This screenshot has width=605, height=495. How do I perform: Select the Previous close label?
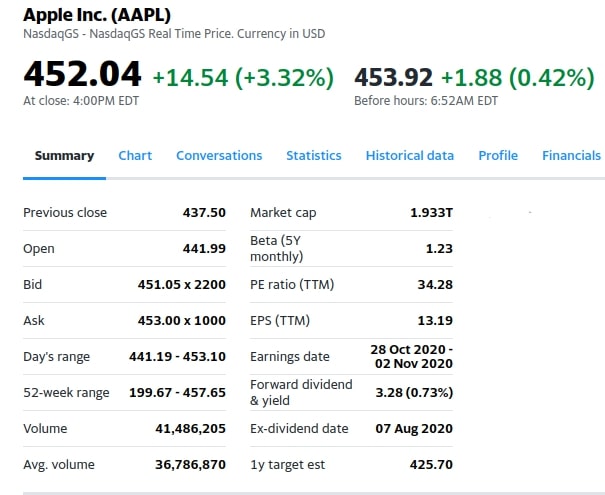pyautogui.click(x=65, y=212)
